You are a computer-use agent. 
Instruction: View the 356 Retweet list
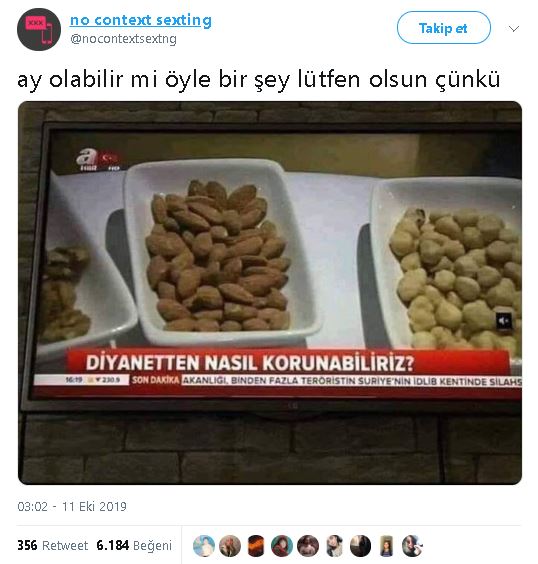pyautogui.click(x=53, y=545)
